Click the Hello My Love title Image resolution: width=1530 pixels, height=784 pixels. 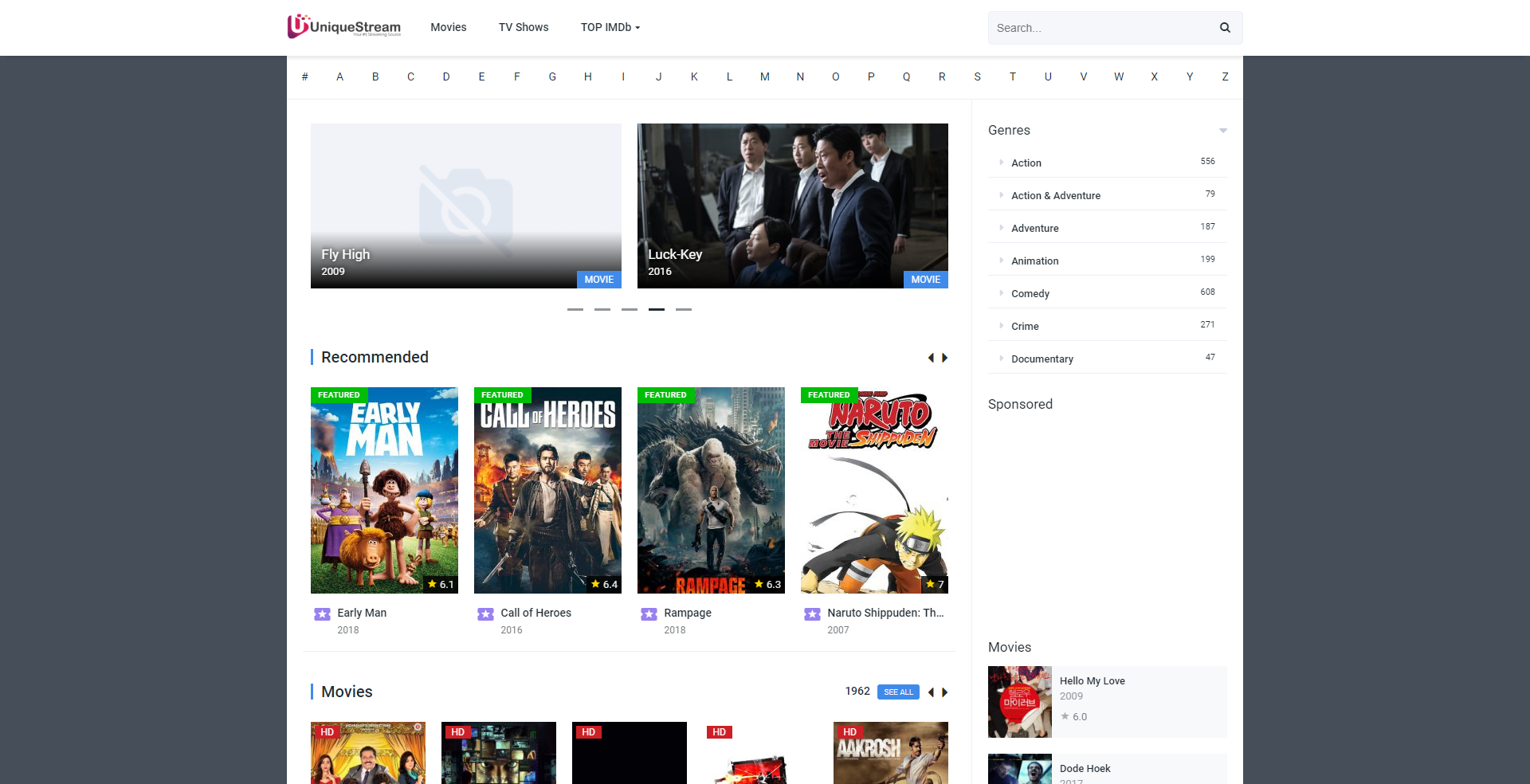[1093, 681]
